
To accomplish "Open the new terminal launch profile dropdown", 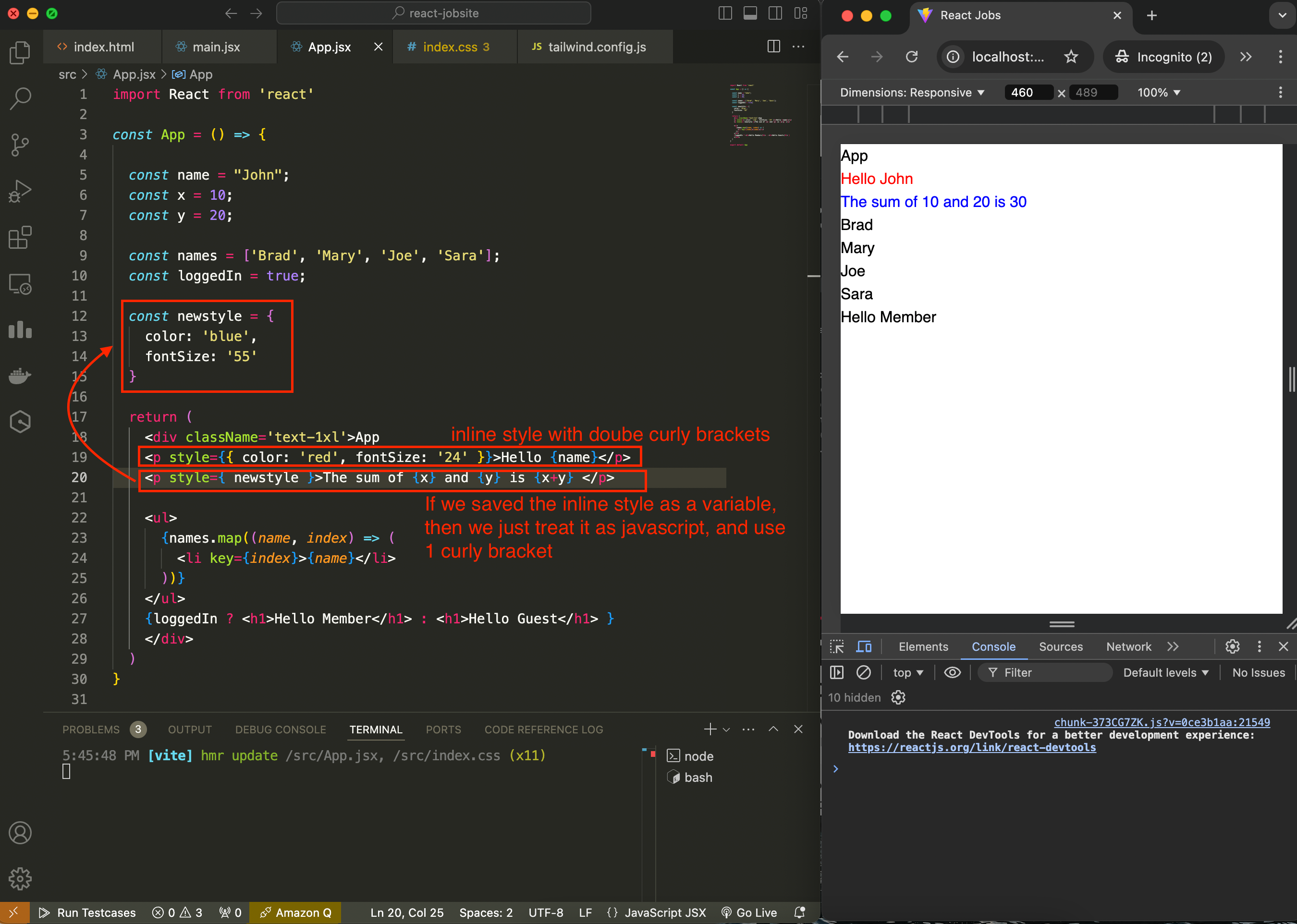I will click(x=726, y=729).
